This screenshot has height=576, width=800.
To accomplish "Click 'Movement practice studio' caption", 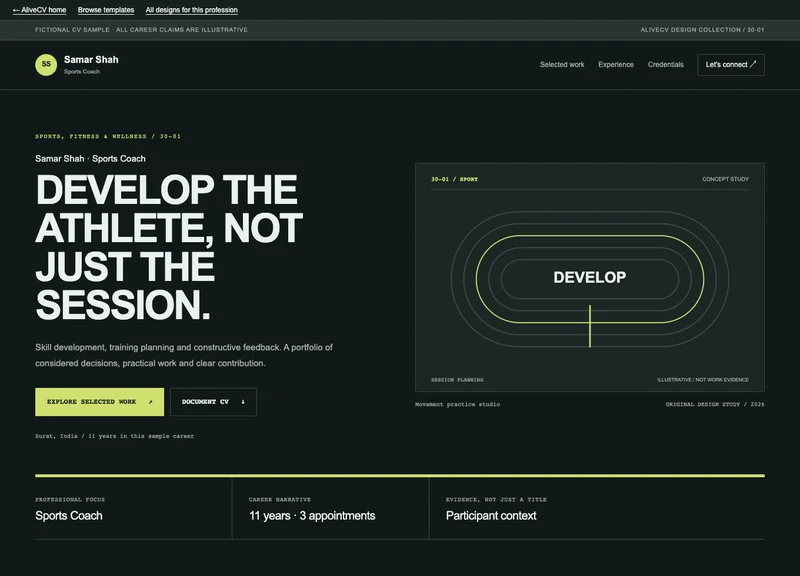I will [x=457, y=405].
